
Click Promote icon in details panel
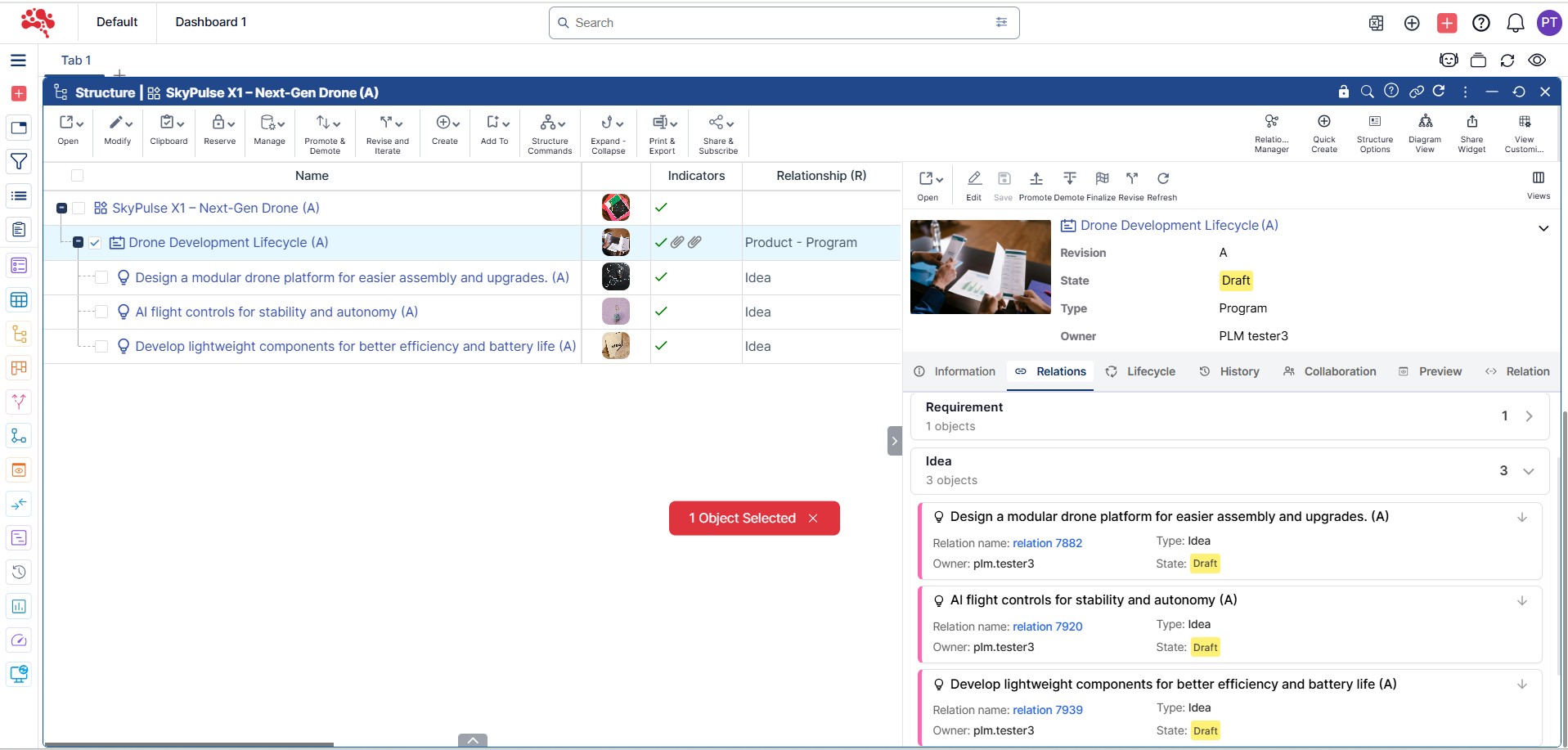[x=1036, y=179]
